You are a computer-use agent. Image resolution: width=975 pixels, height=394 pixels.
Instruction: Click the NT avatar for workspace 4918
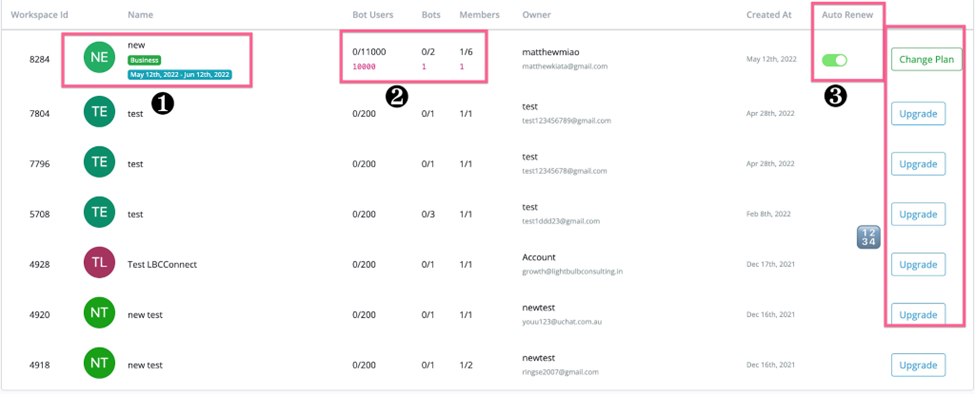pyautogui.click(x=99, y=364)
